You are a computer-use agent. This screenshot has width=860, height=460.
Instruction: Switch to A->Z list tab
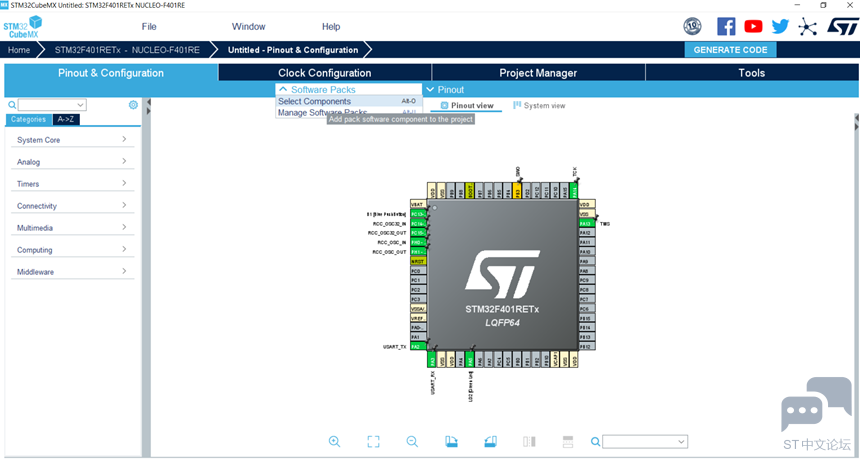tap(66, 120)
